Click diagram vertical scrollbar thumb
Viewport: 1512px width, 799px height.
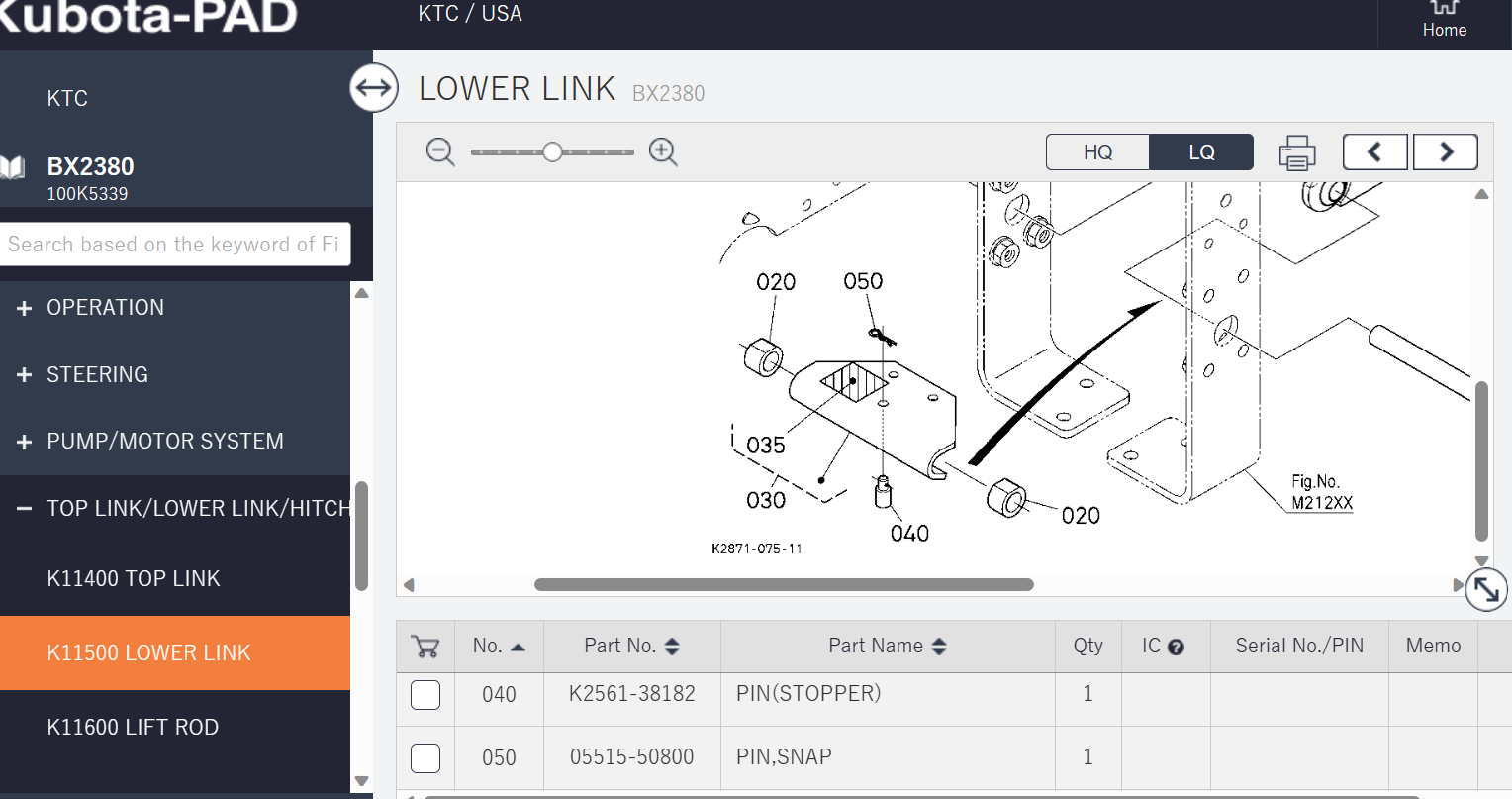pos(1481,460)
